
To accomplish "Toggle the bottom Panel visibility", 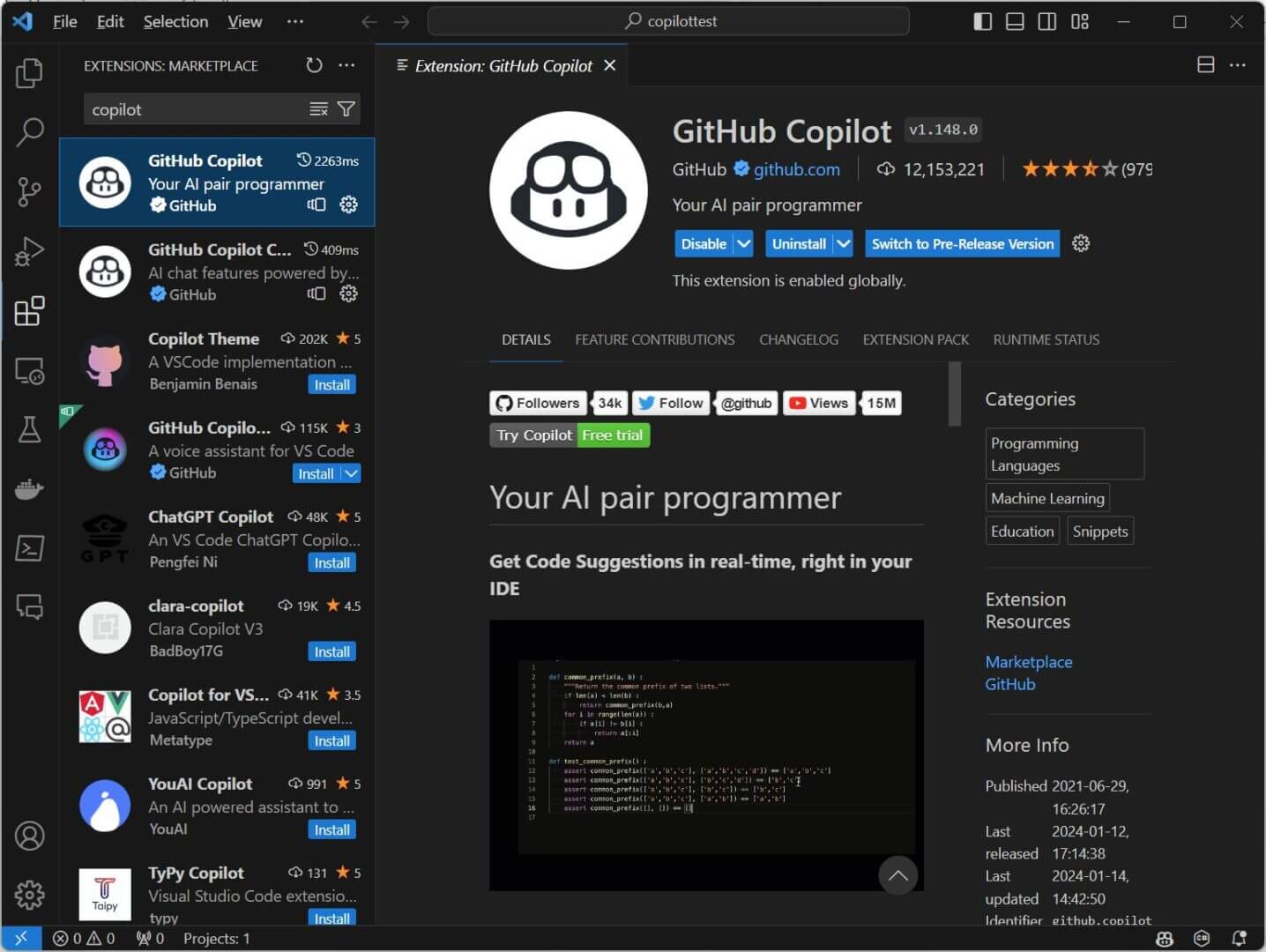I will 1014,21.
